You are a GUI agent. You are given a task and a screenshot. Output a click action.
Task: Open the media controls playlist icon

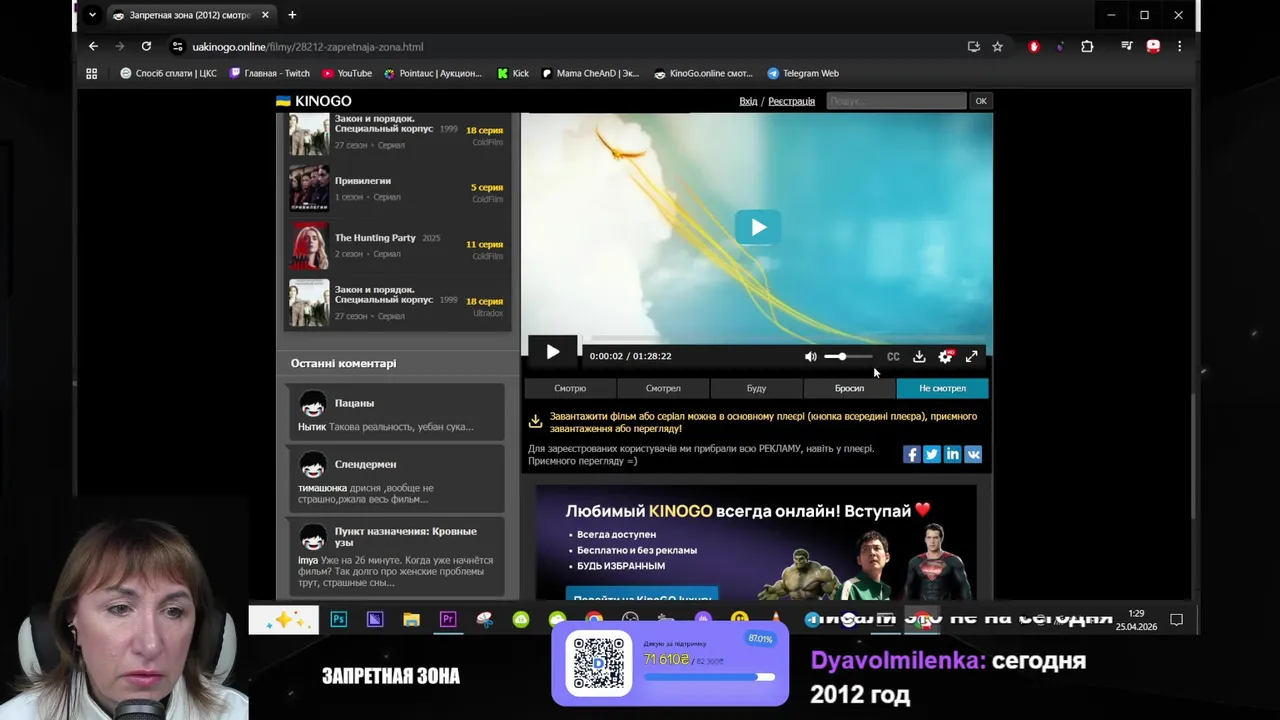(x=1126, y=46)
